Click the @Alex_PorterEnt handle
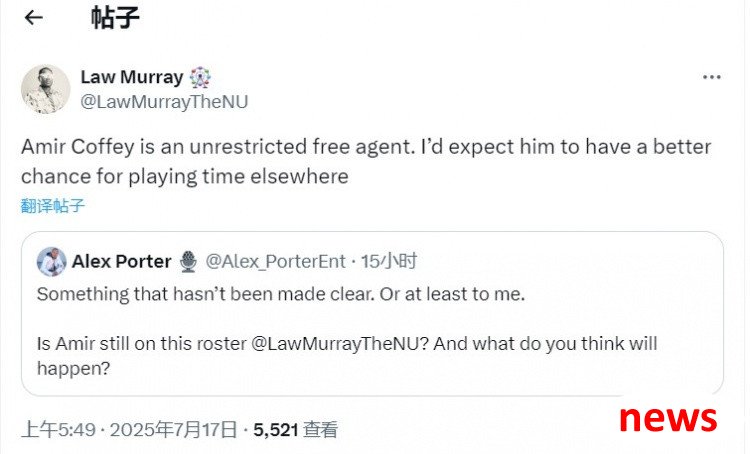The height and width of the screenshot is (454, 750). (x=275, y=262)
